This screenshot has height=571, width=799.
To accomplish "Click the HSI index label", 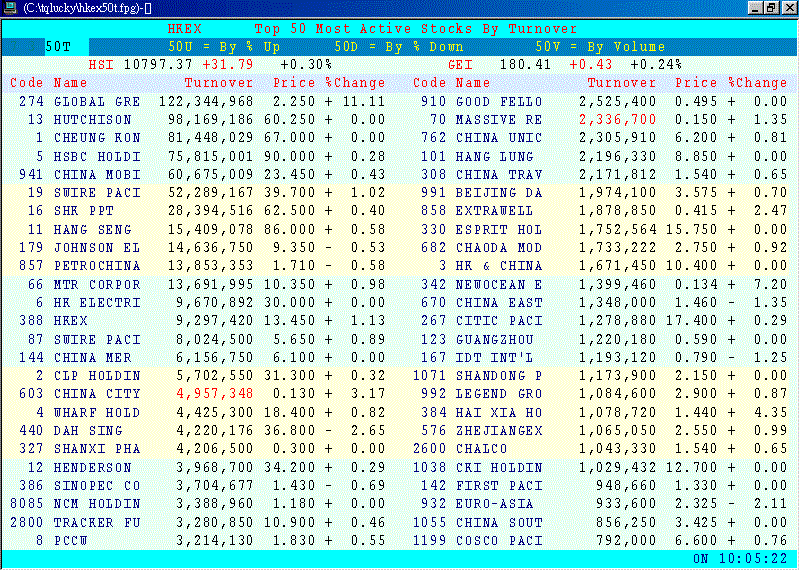I will [101, 65].
